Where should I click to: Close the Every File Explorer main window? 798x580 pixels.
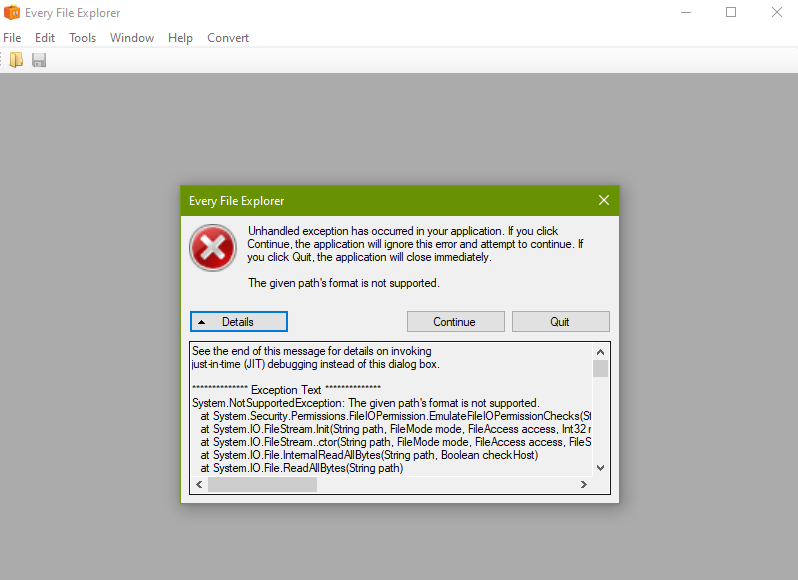776,12
